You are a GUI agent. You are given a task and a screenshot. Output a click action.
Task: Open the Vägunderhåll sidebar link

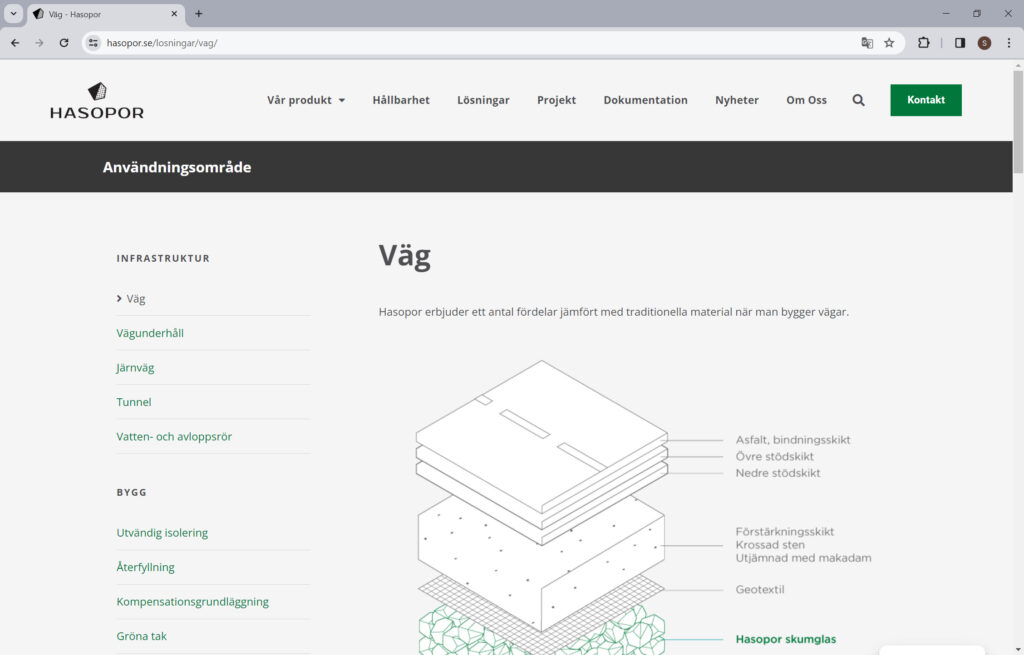point(150,333)
